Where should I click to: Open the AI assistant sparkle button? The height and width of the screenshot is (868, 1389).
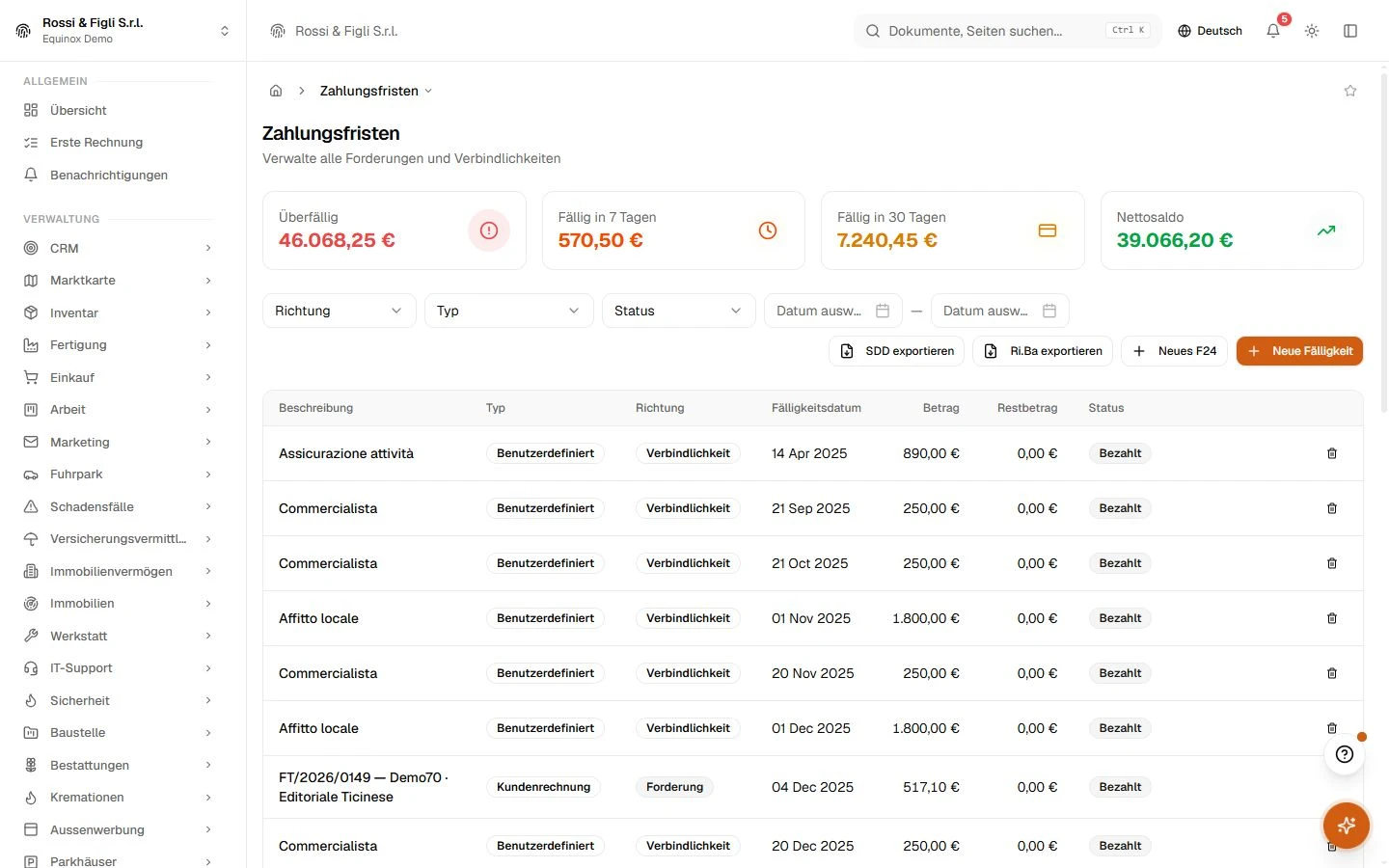[1347, 826]
